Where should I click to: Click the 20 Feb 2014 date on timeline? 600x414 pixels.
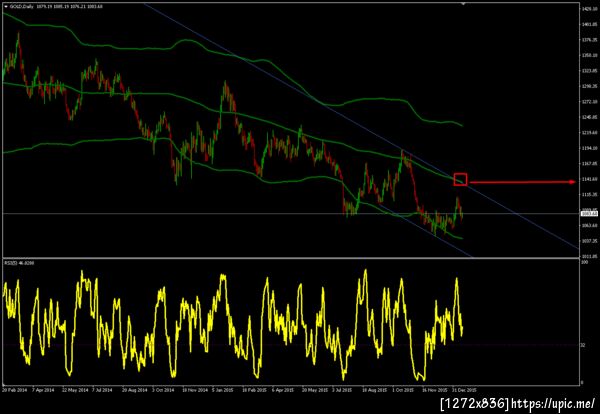click(14, 390)
